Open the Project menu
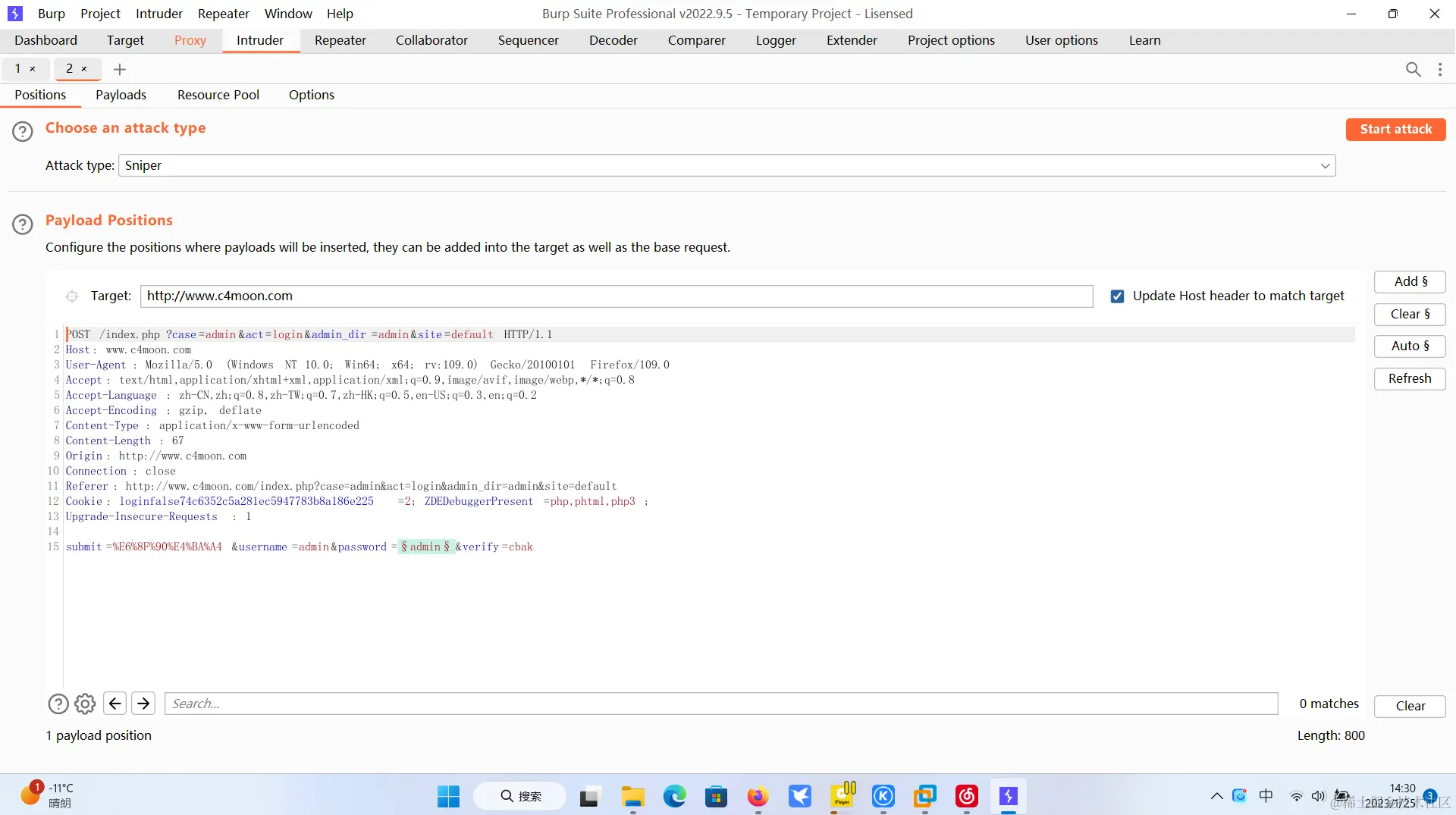1456x815 pixels. [101, 14]
